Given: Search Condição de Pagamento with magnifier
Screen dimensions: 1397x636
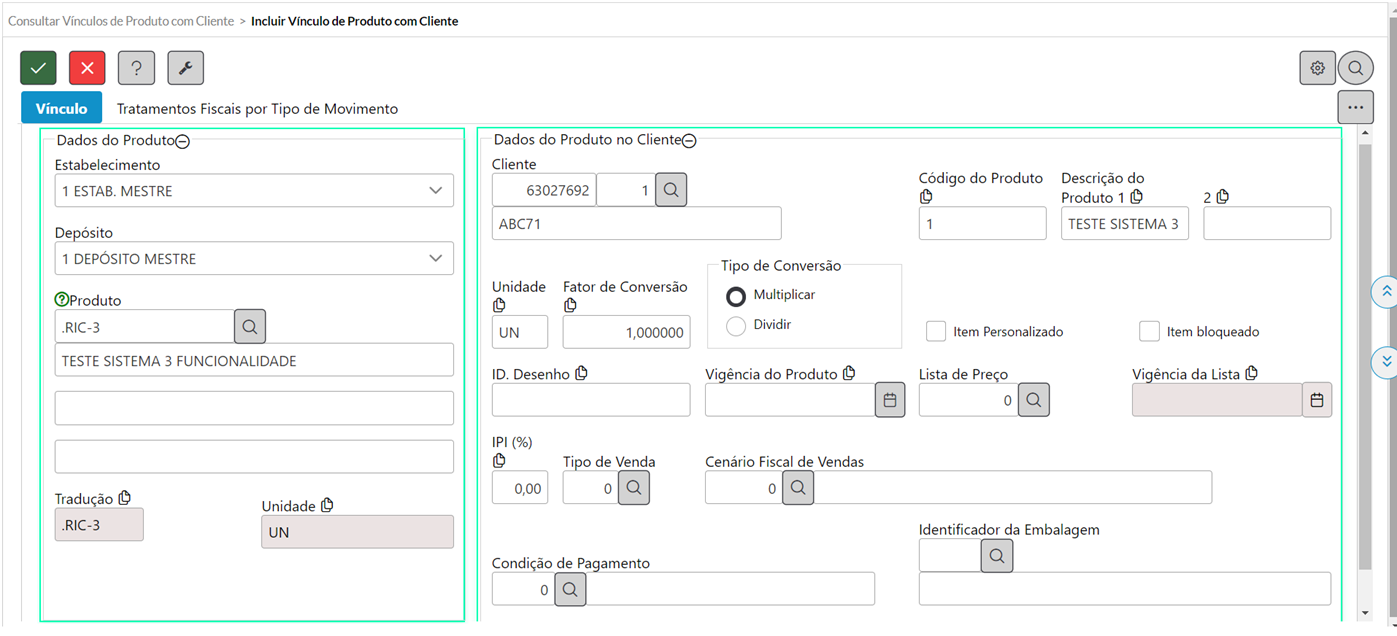Looking at the screenshot, I should [570, 590].
